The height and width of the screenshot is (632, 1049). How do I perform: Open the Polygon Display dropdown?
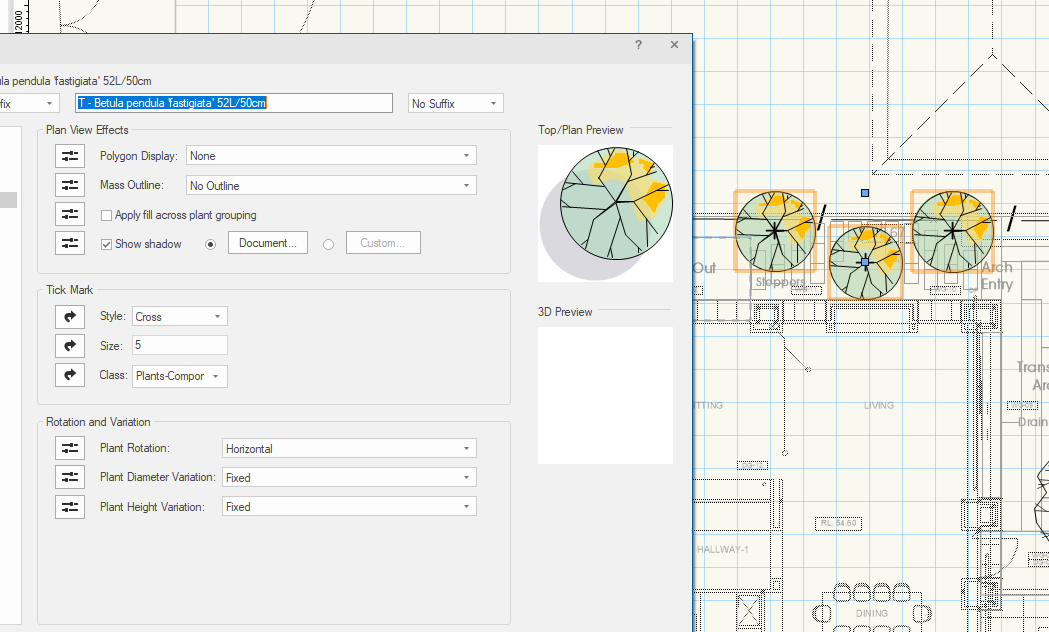click(x=331, y=156)
